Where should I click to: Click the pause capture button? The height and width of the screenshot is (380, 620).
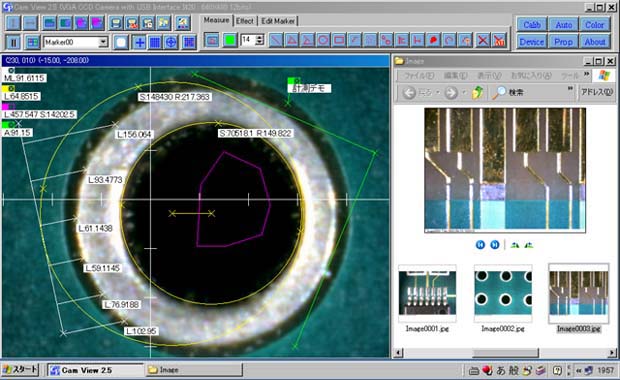13,42
